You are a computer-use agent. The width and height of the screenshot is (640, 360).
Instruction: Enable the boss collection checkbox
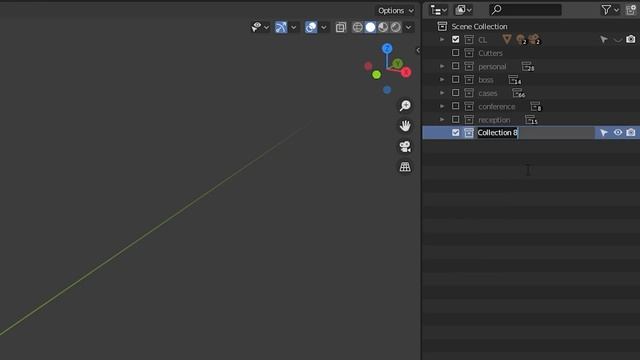pyautogui.click(x=456, y=80)
